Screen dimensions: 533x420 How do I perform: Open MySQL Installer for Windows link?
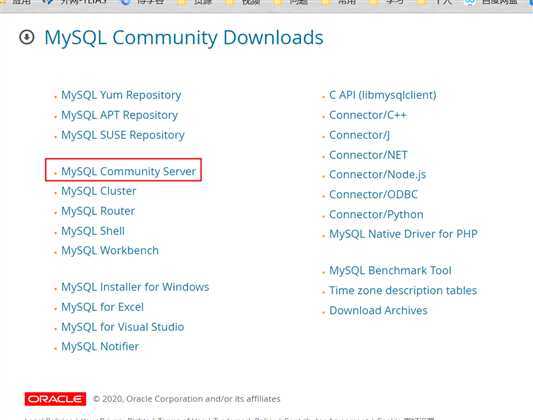point(135,287)
